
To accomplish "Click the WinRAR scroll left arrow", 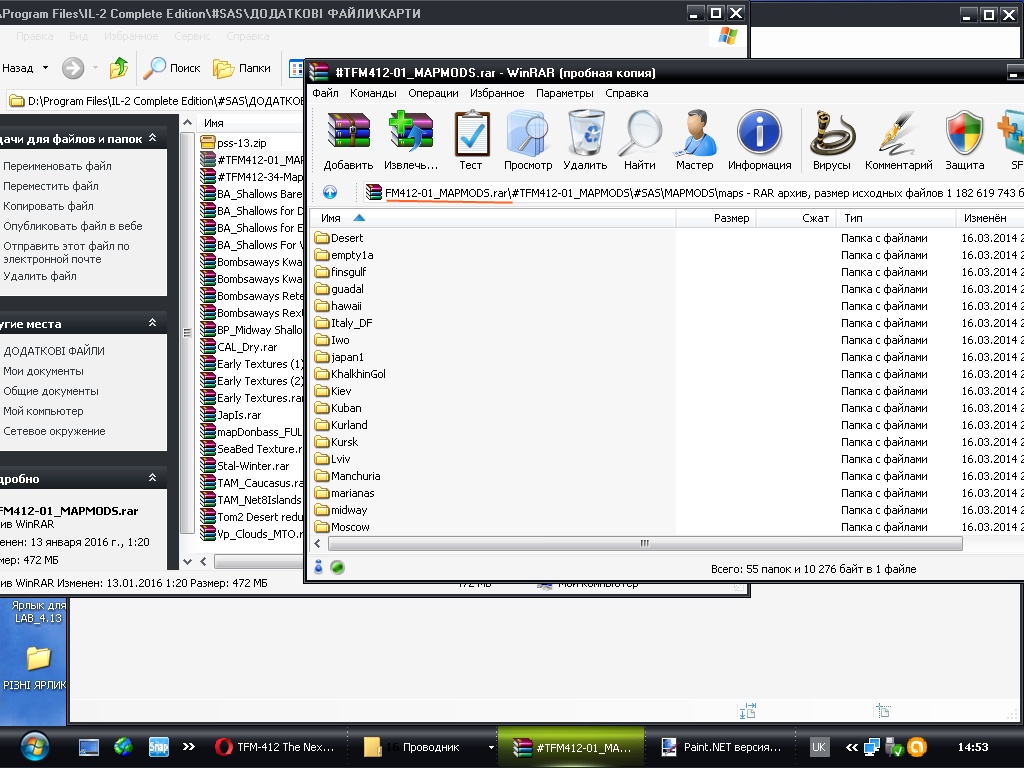I will [x=317, y=543].
